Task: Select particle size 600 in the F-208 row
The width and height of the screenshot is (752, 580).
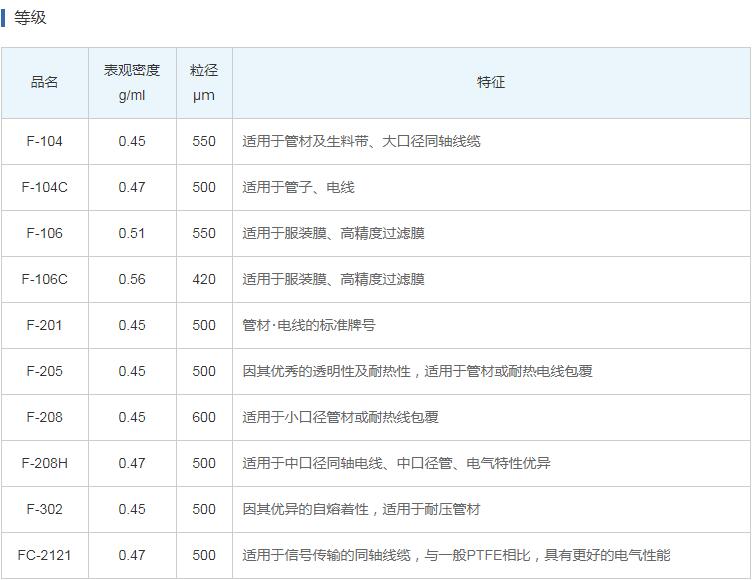Action: (204, 417)
